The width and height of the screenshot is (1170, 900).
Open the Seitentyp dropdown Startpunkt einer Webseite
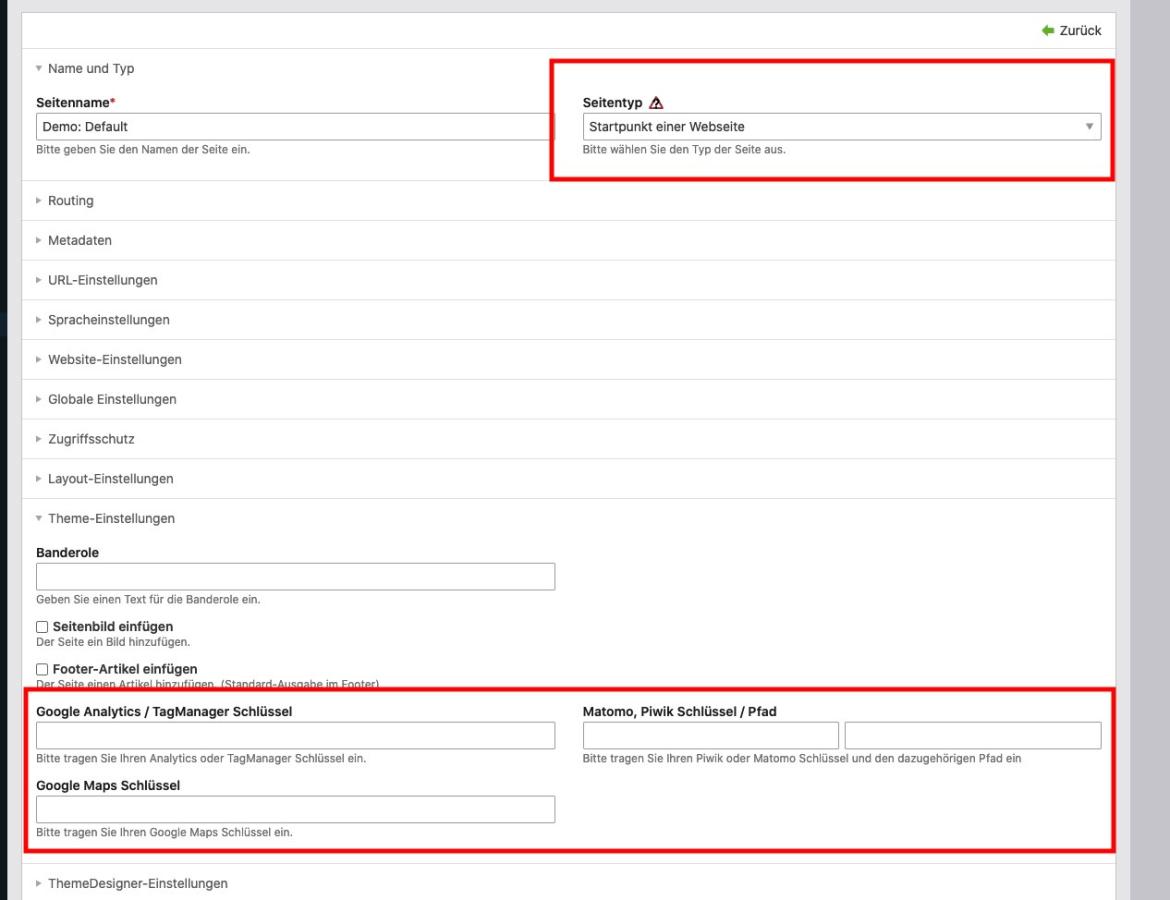pyautogui.click(x=841, y=127)
